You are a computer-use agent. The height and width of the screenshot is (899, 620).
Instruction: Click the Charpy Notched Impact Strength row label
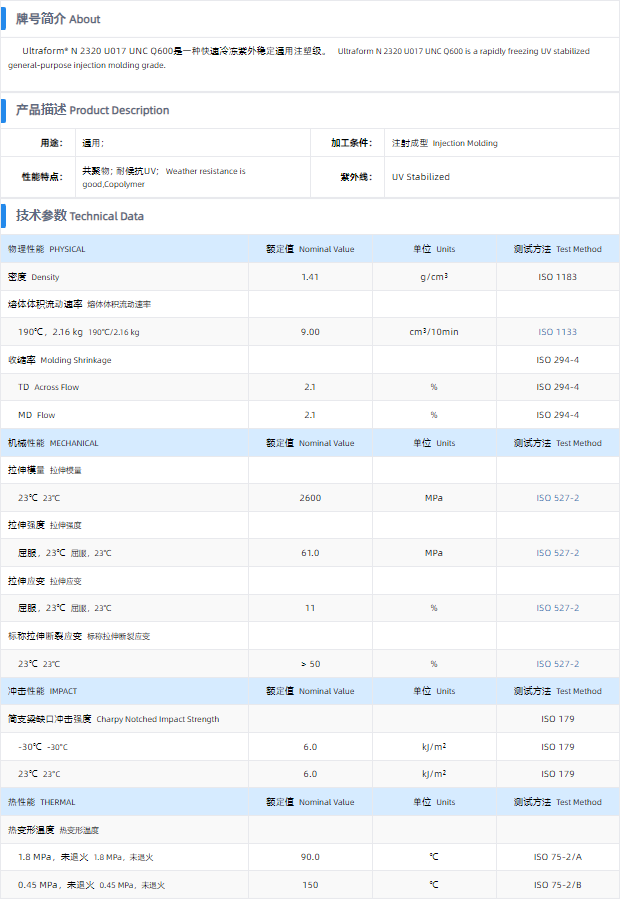click(x=114, y=719)
